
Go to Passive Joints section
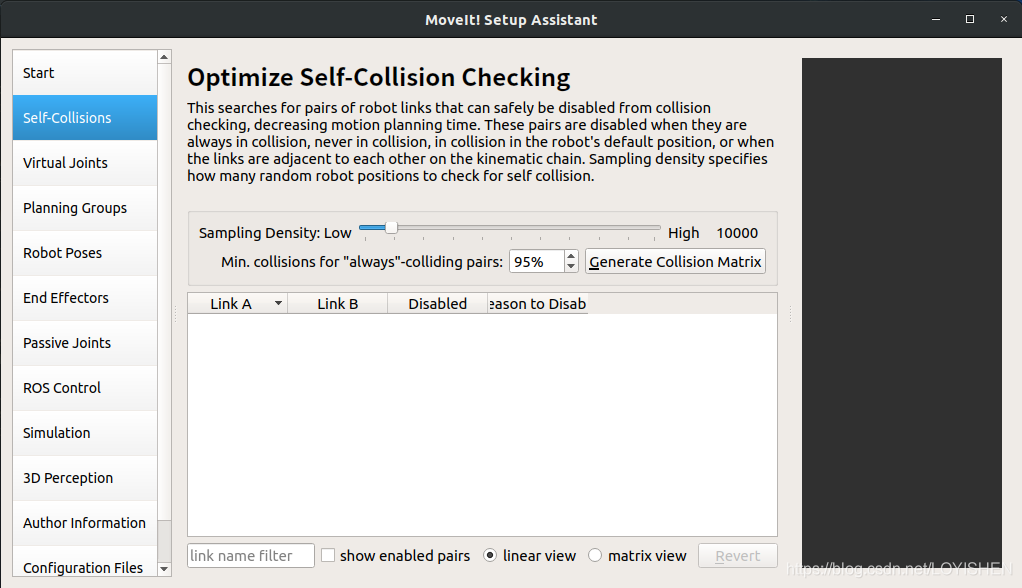coord(85,342)
